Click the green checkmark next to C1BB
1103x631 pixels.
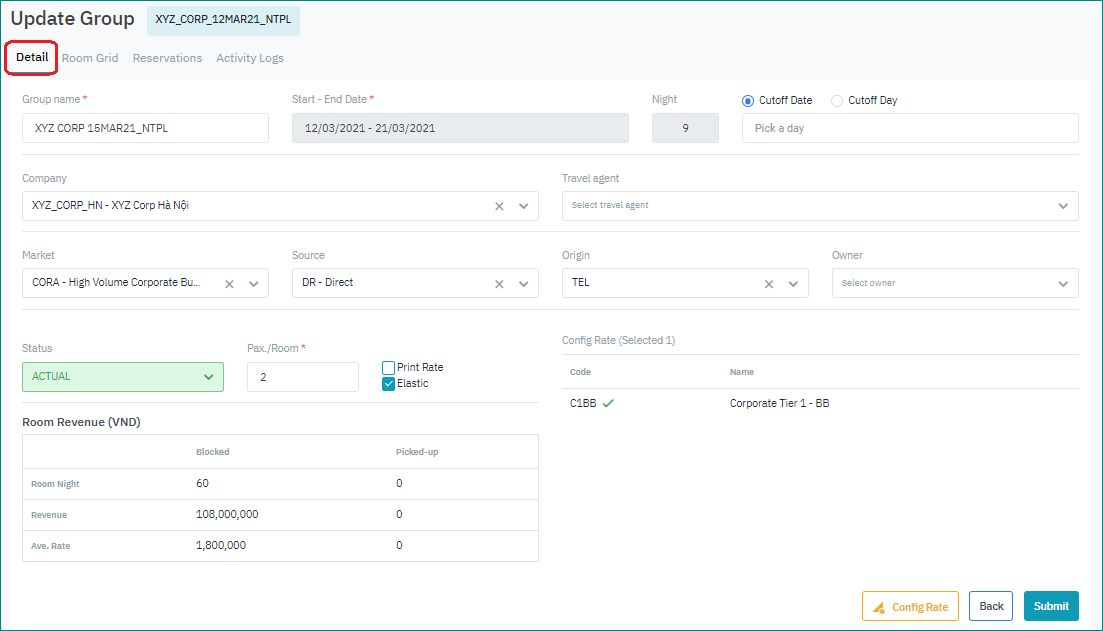[x=608, y=404]
